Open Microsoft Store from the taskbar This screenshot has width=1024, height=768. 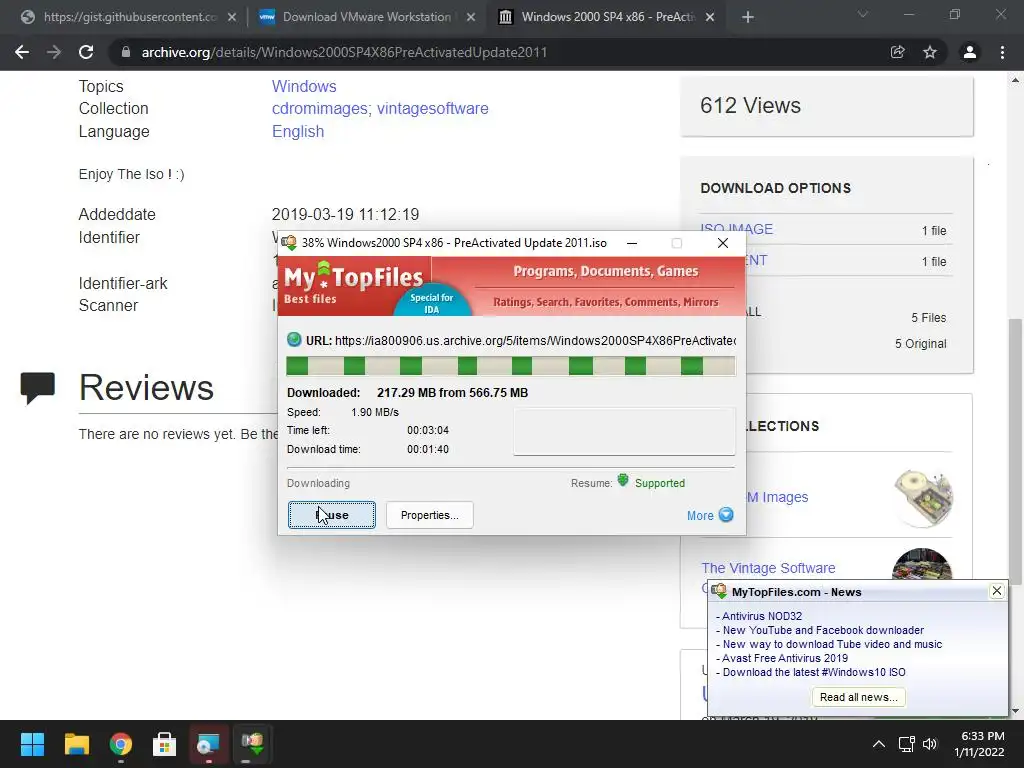point(165,744)
